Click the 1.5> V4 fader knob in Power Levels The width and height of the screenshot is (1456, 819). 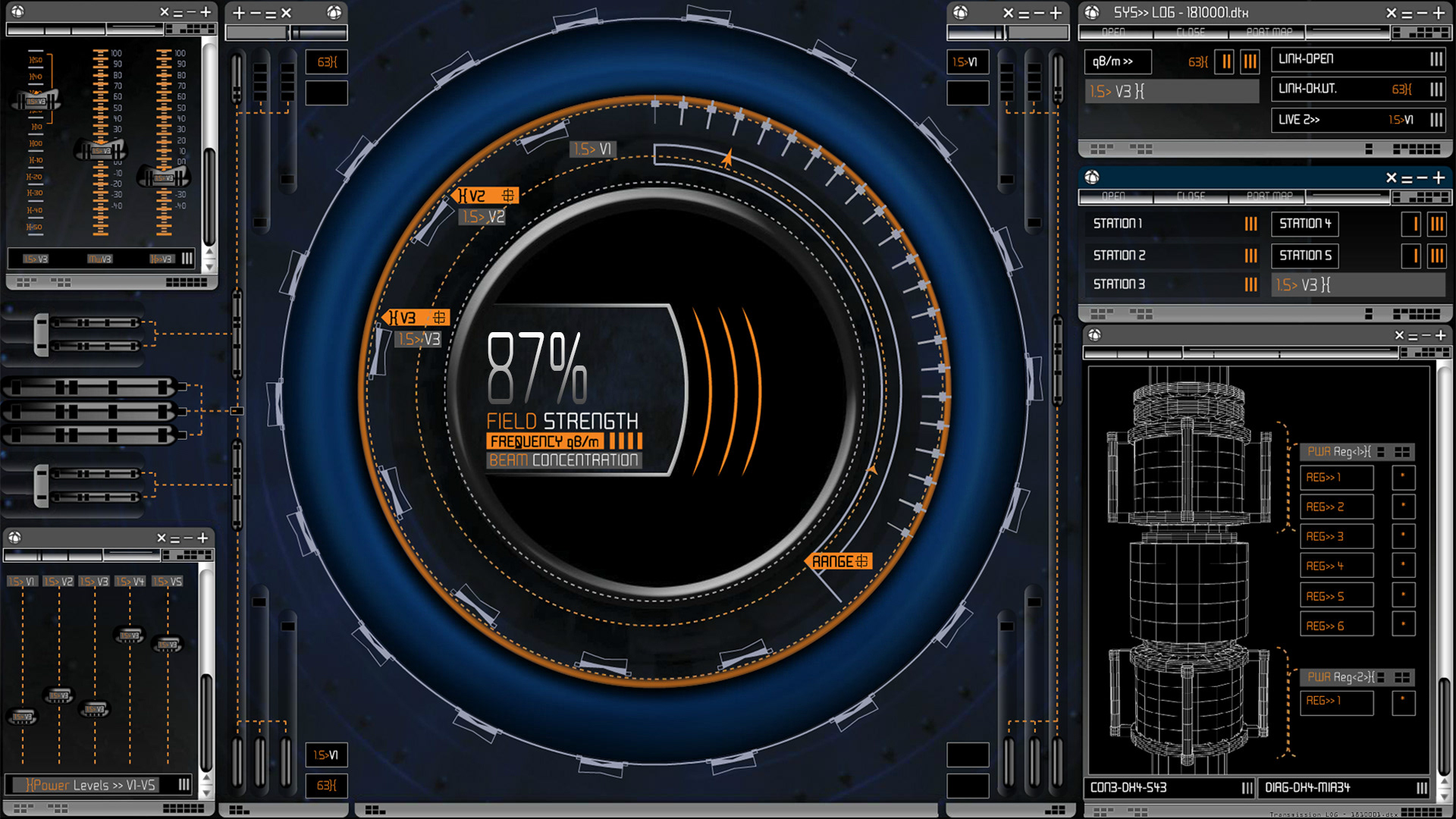point(130,635)
